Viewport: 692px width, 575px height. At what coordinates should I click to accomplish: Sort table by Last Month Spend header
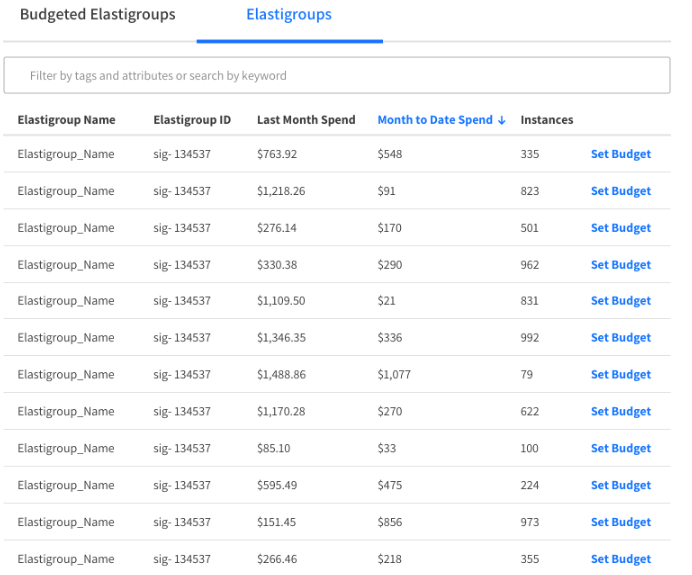306,120
